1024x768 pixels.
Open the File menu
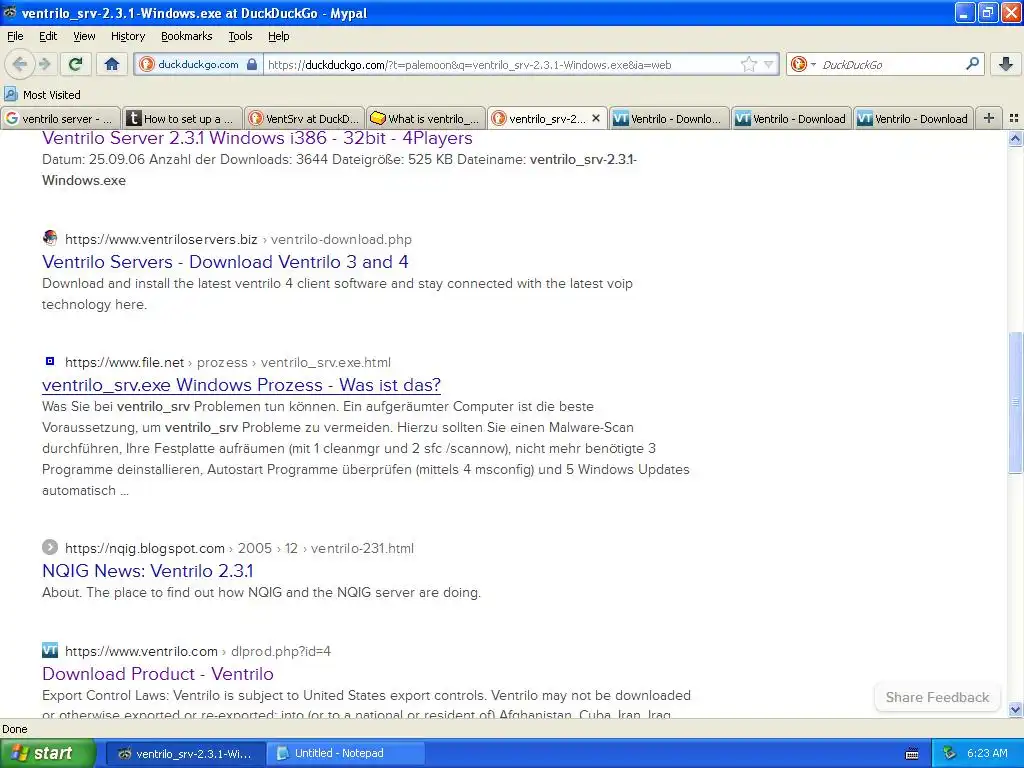pos(15,36)
